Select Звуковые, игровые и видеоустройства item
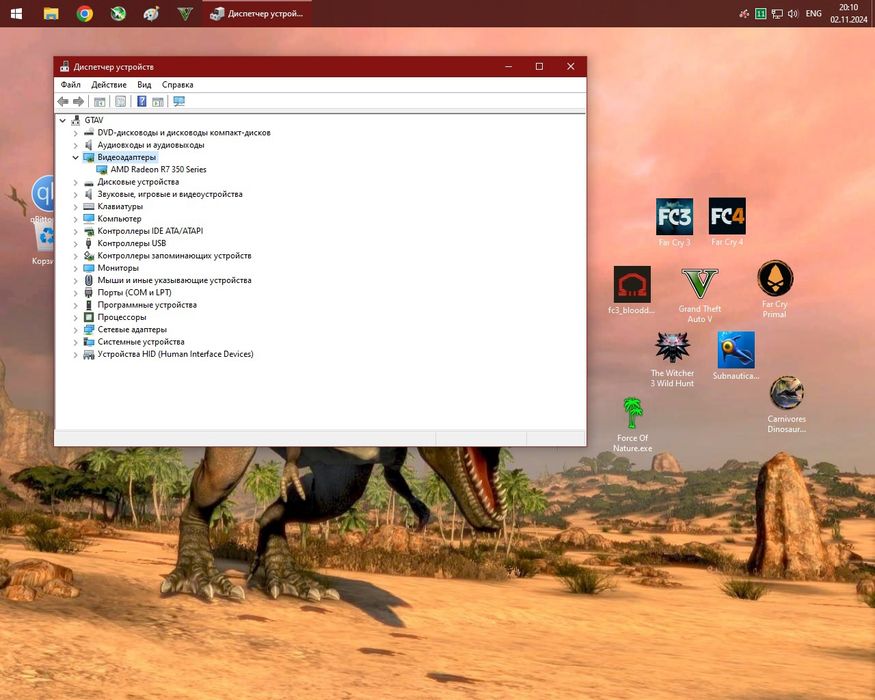The height and width of the screenshot is (700, 875). tap(170, 194)
